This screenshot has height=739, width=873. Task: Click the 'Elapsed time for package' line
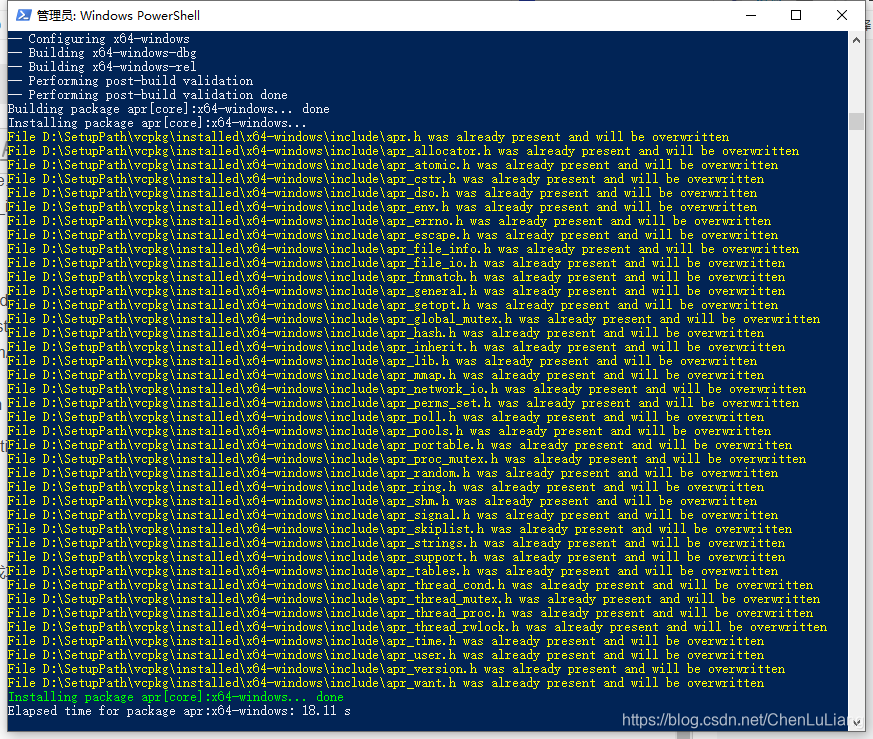coord(179,711)
